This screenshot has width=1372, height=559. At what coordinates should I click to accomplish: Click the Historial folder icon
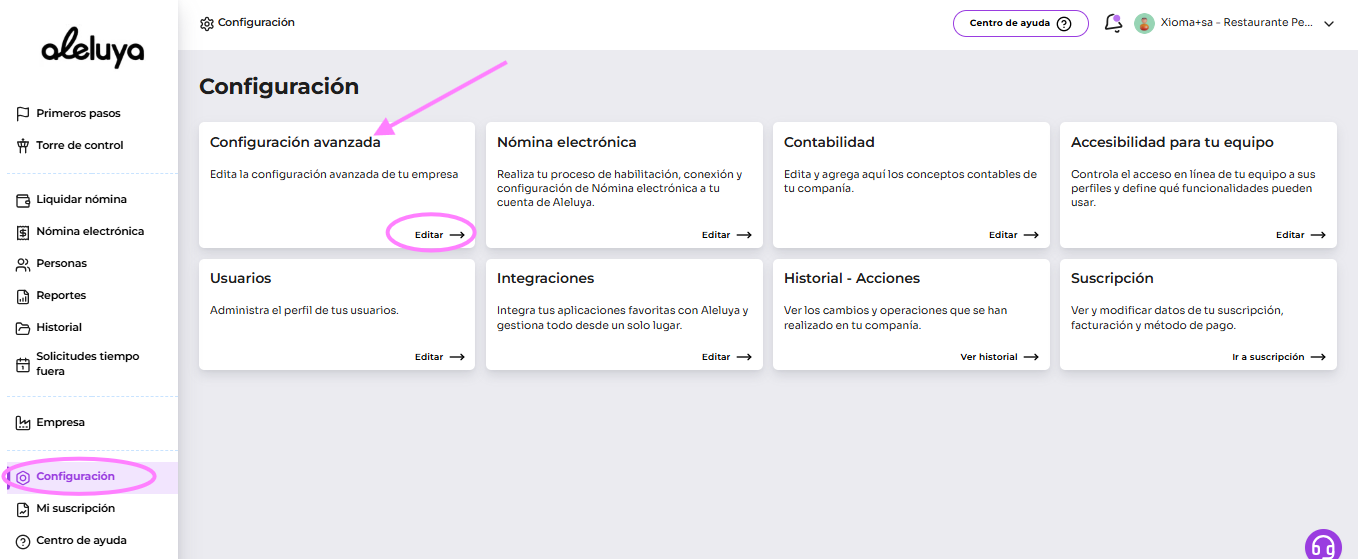pyautogui.click(x=23, y=328)
